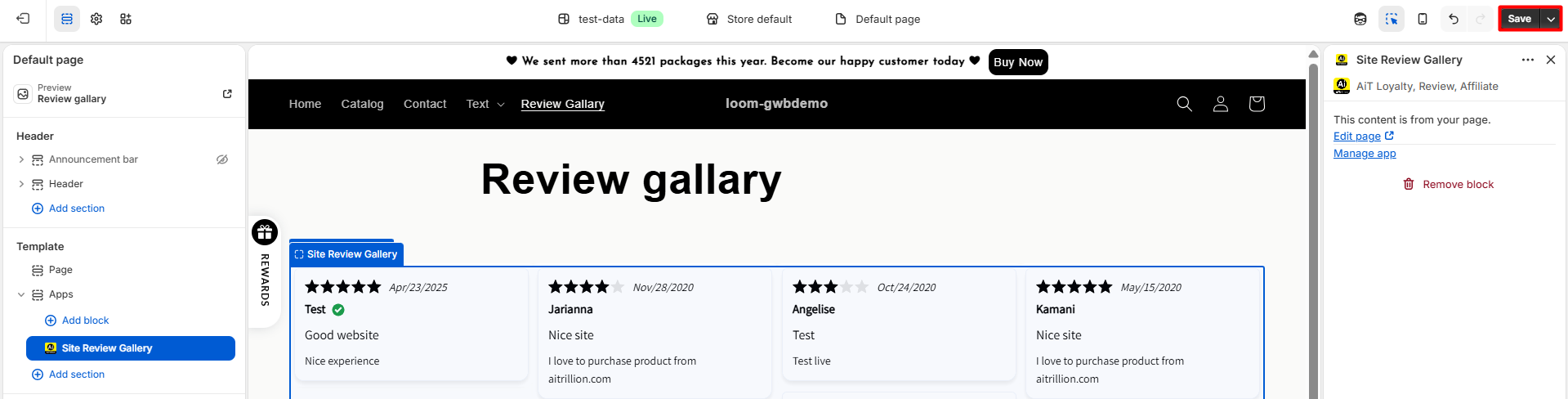Screen dimensions: 1568x399
Task: Open the app embeds icon
Action: [x=126, y=19]
